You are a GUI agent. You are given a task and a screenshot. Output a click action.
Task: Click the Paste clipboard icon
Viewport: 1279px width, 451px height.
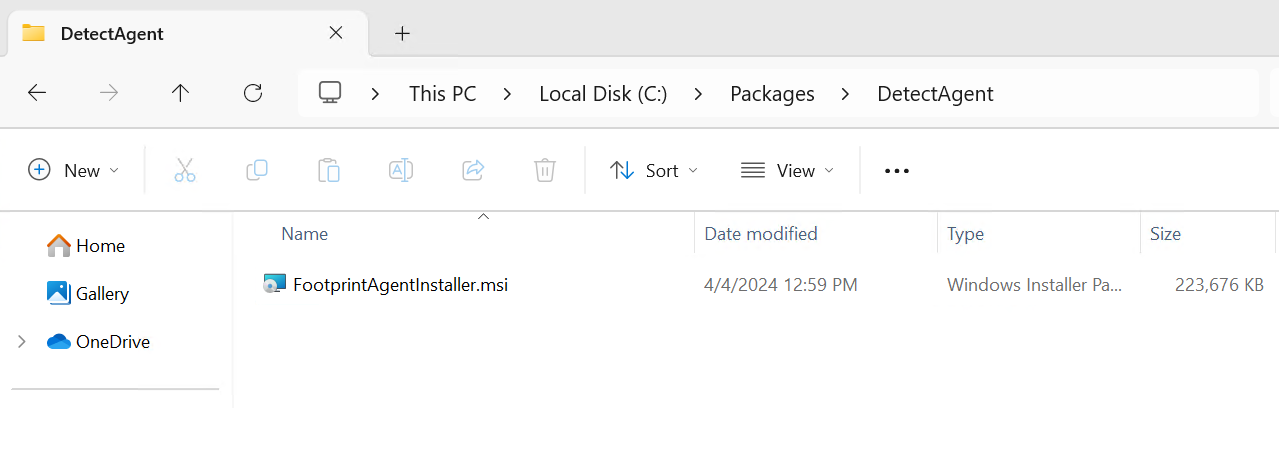click(329, 170)
